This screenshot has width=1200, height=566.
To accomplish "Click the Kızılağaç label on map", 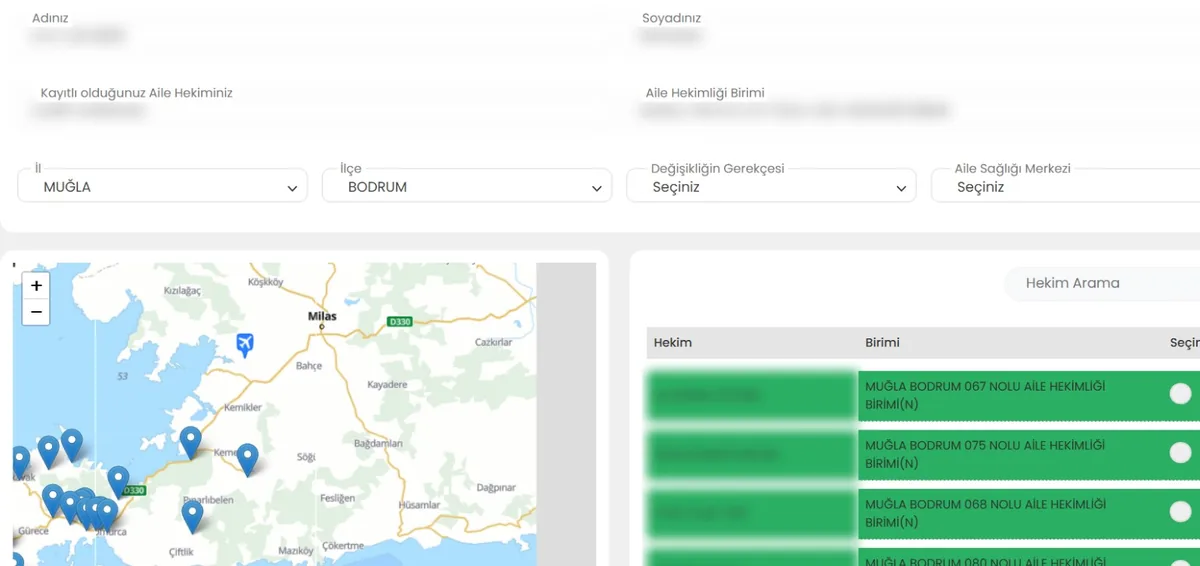I will [x=182, y=290].
